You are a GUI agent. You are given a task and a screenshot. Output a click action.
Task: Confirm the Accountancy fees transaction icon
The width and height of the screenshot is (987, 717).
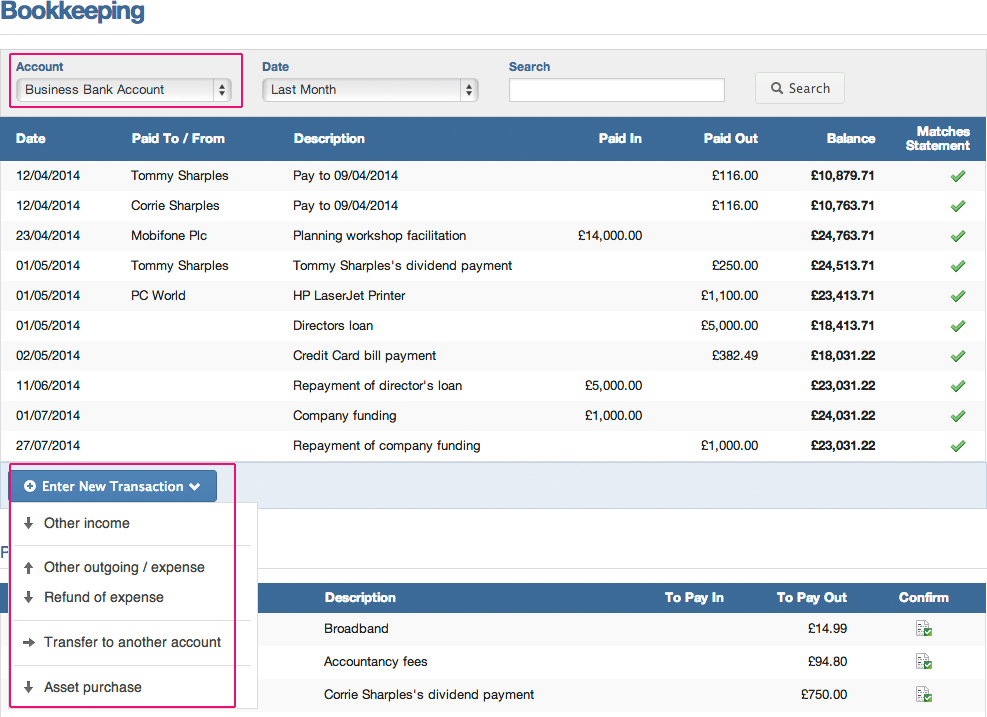pyautogui.click(x=922, y=661)
